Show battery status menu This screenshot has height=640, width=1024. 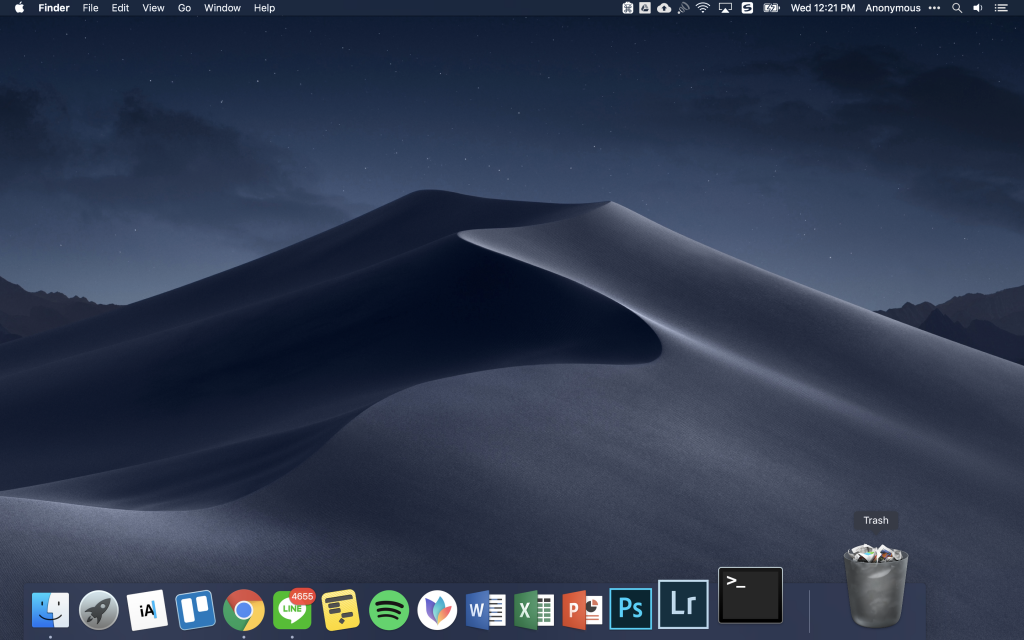click(x=772, y=8)
